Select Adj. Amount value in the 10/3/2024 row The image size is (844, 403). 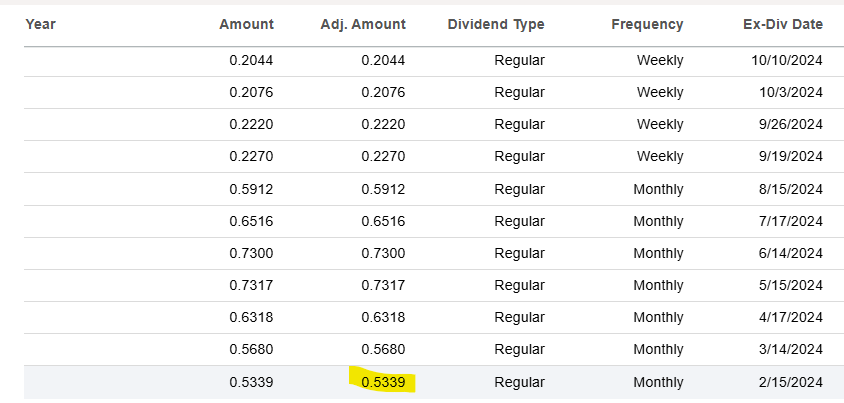pos(383,93)
